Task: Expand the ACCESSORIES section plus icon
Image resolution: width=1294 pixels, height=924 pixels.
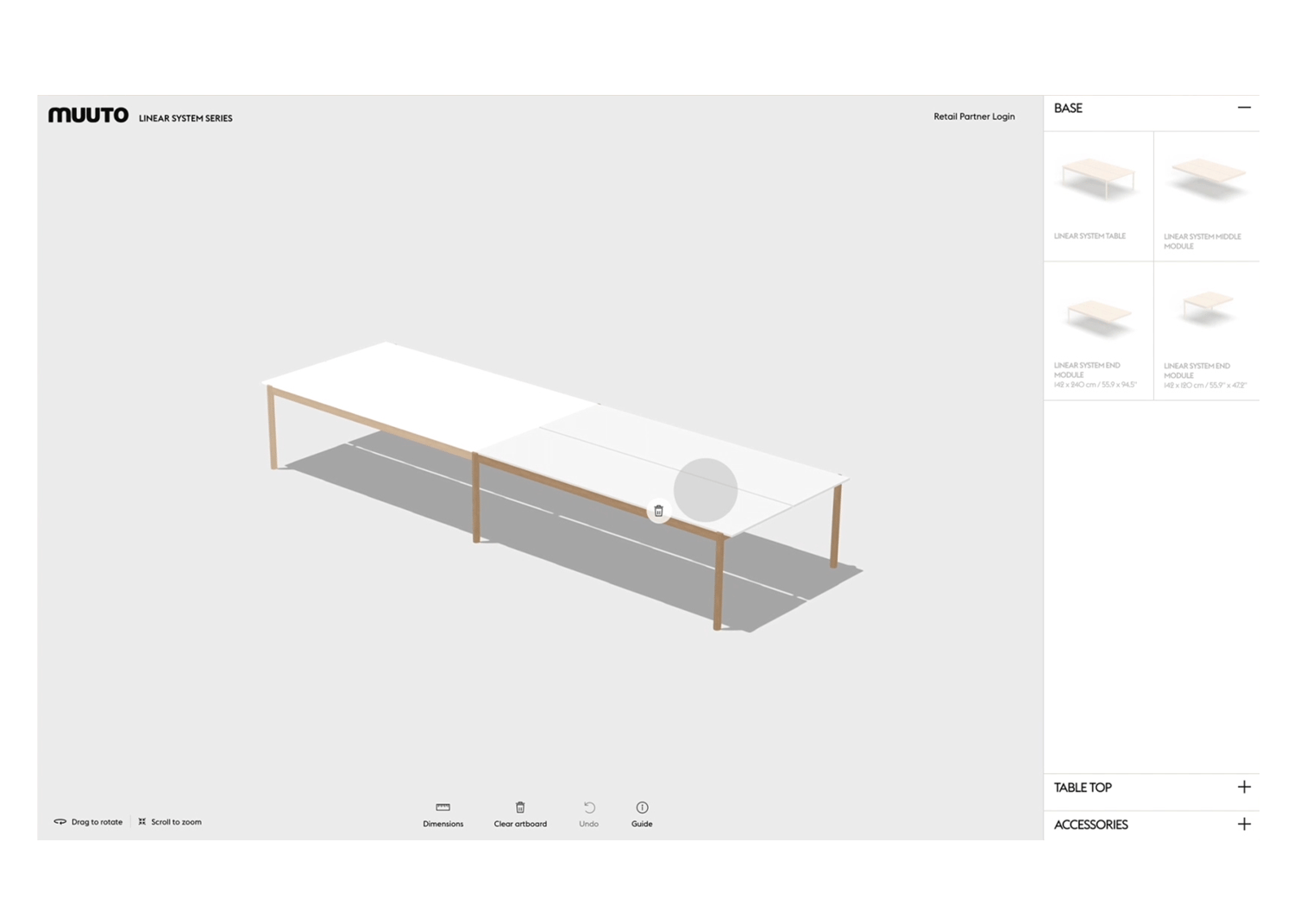Action: click(x=1244, y=824)
